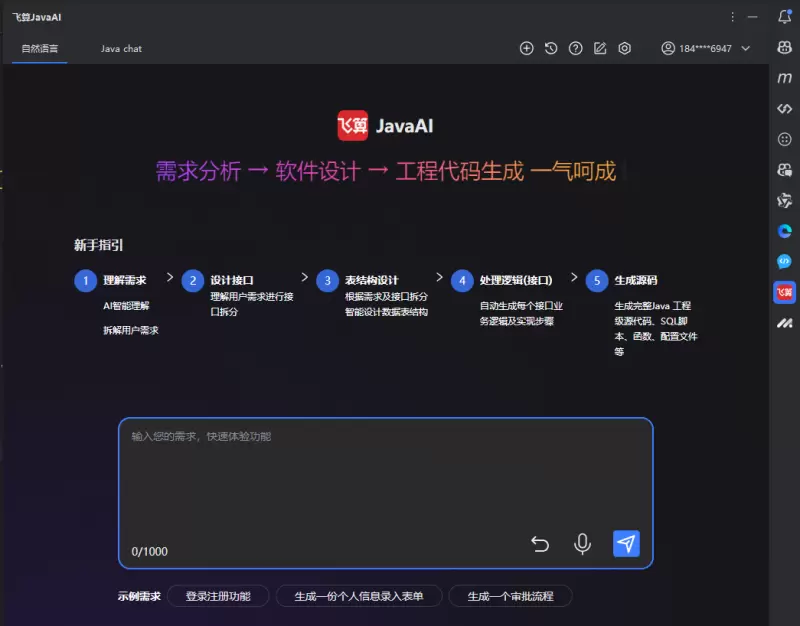The width and height of the screenshot is (800, 626).
Task: Open the notification bell in the right sidebar
Action: [x=784, y=17]
